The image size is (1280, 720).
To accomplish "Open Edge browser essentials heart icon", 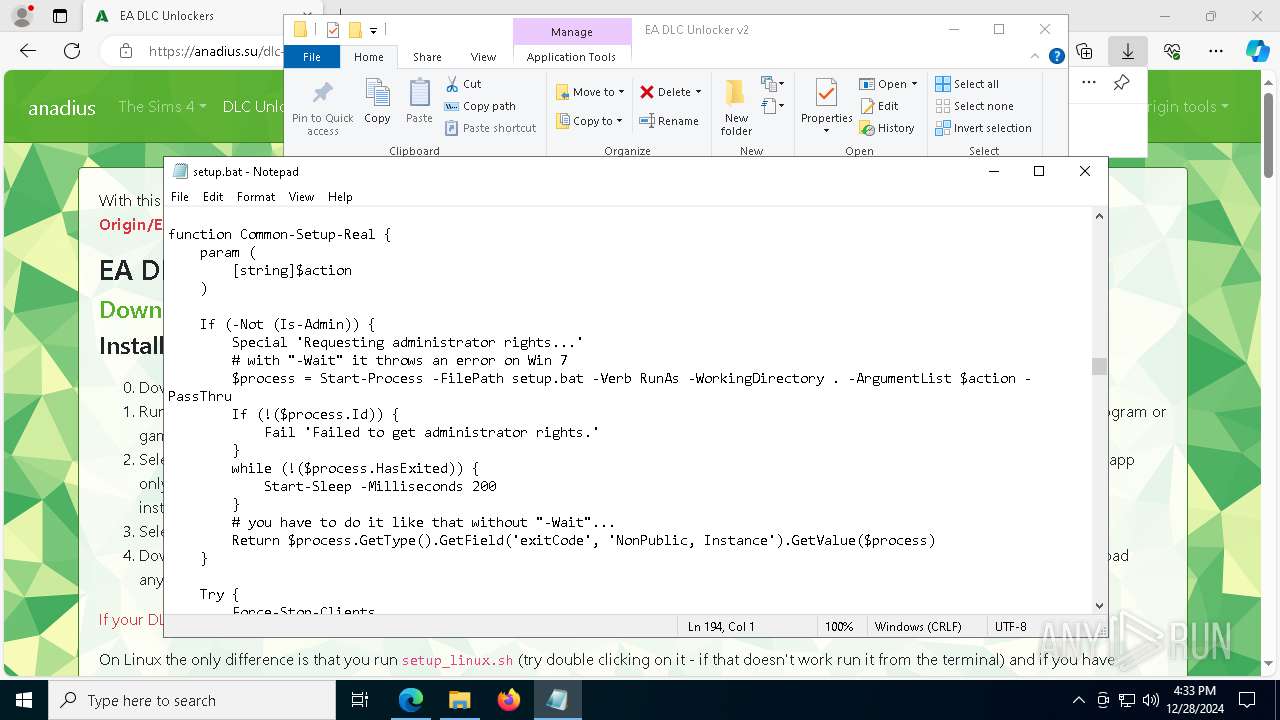I will 1172,51.
